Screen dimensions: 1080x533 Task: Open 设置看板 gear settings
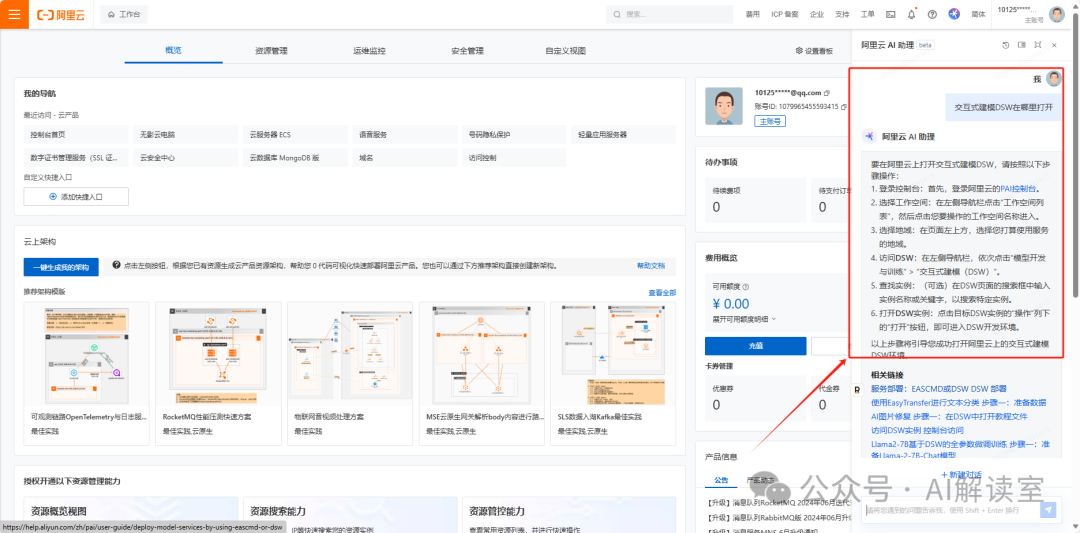[814, 51]
